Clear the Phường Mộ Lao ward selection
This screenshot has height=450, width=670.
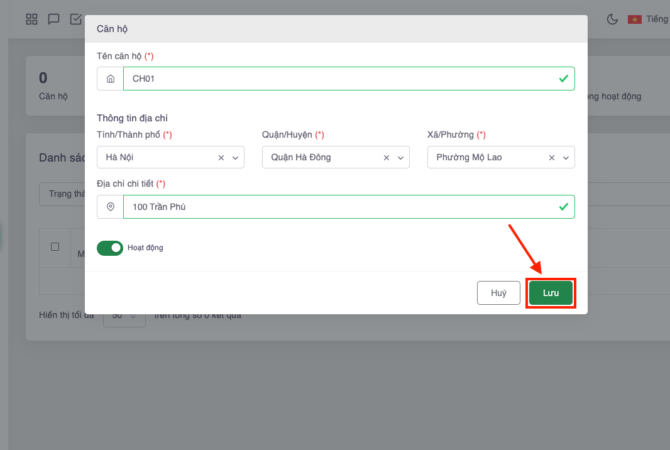coord(551,158)
